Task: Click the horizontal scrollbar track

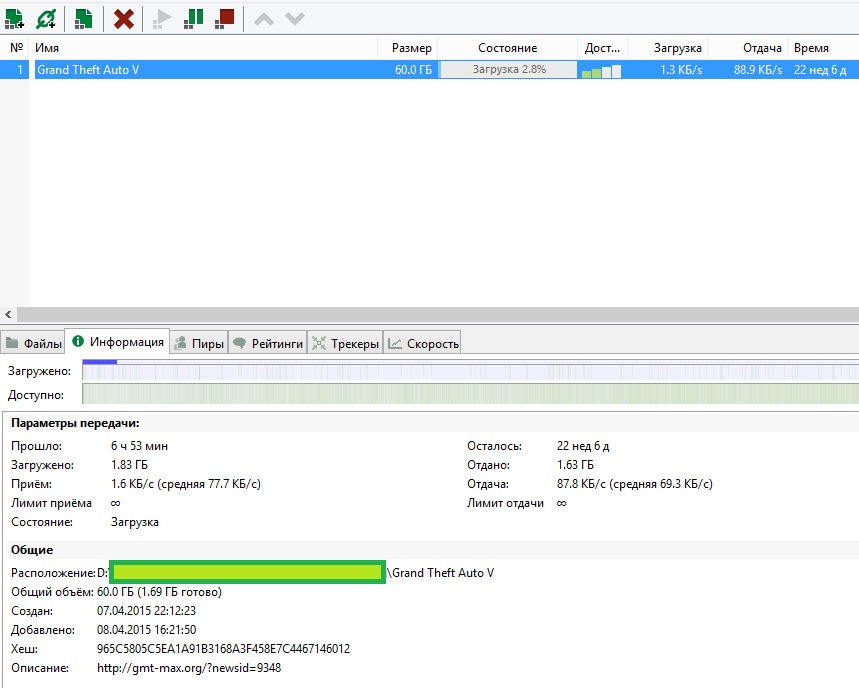Action: (x=438, y=314)
